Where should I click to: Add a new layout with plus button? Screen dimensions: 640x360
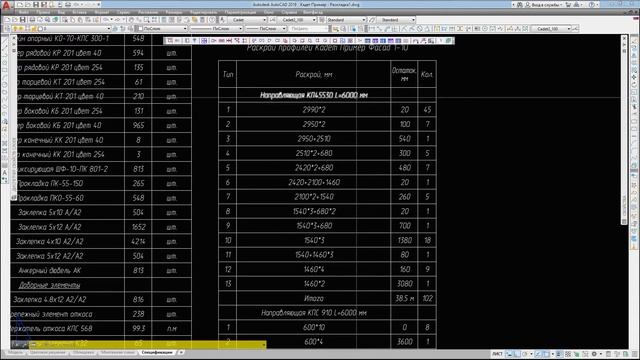pyautogui.click(x=181, y=353)
